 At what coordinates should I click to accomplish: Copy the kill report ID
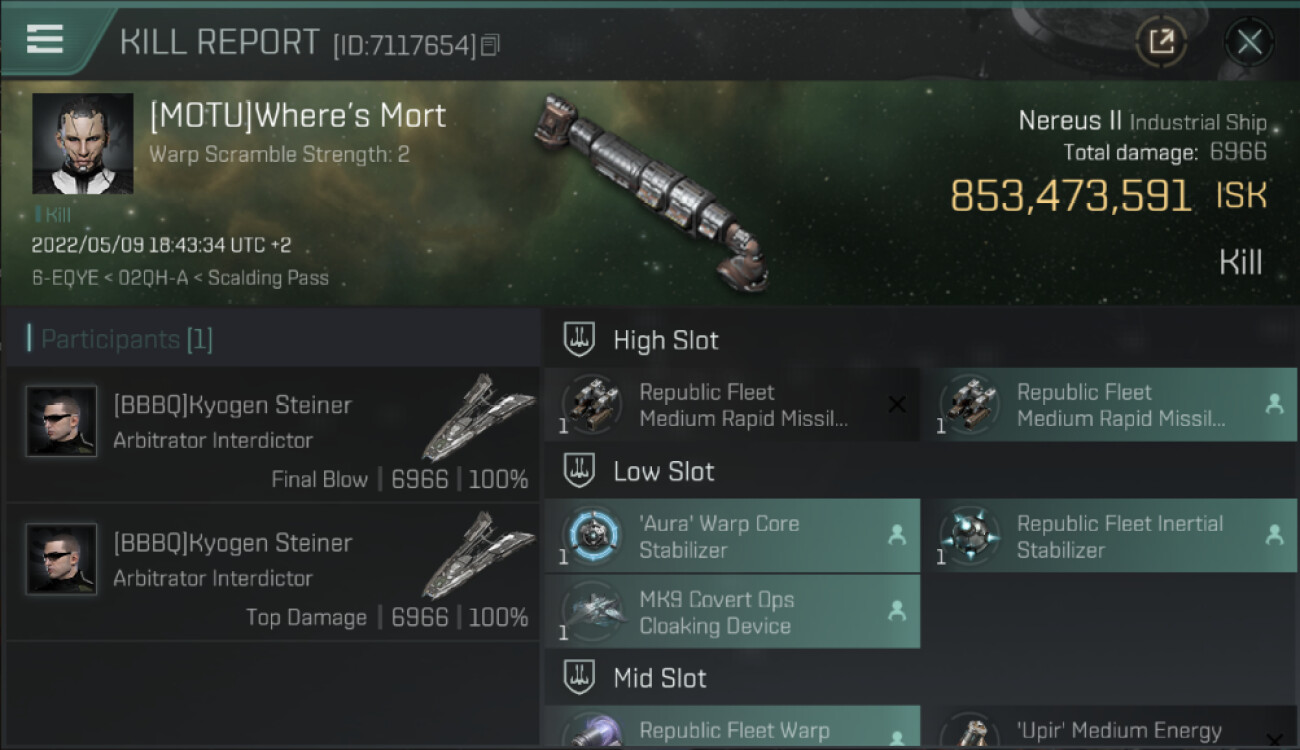(490, 45)
